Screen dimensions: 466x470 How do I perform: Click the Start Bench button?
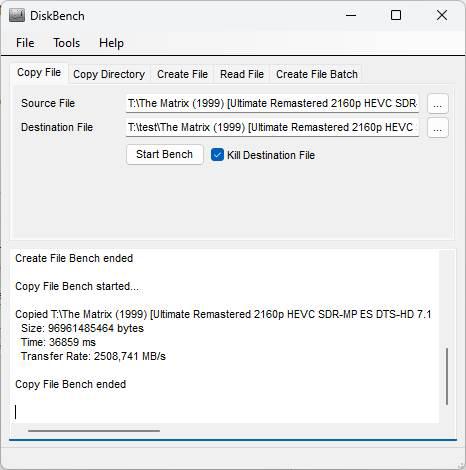[165, 154]
